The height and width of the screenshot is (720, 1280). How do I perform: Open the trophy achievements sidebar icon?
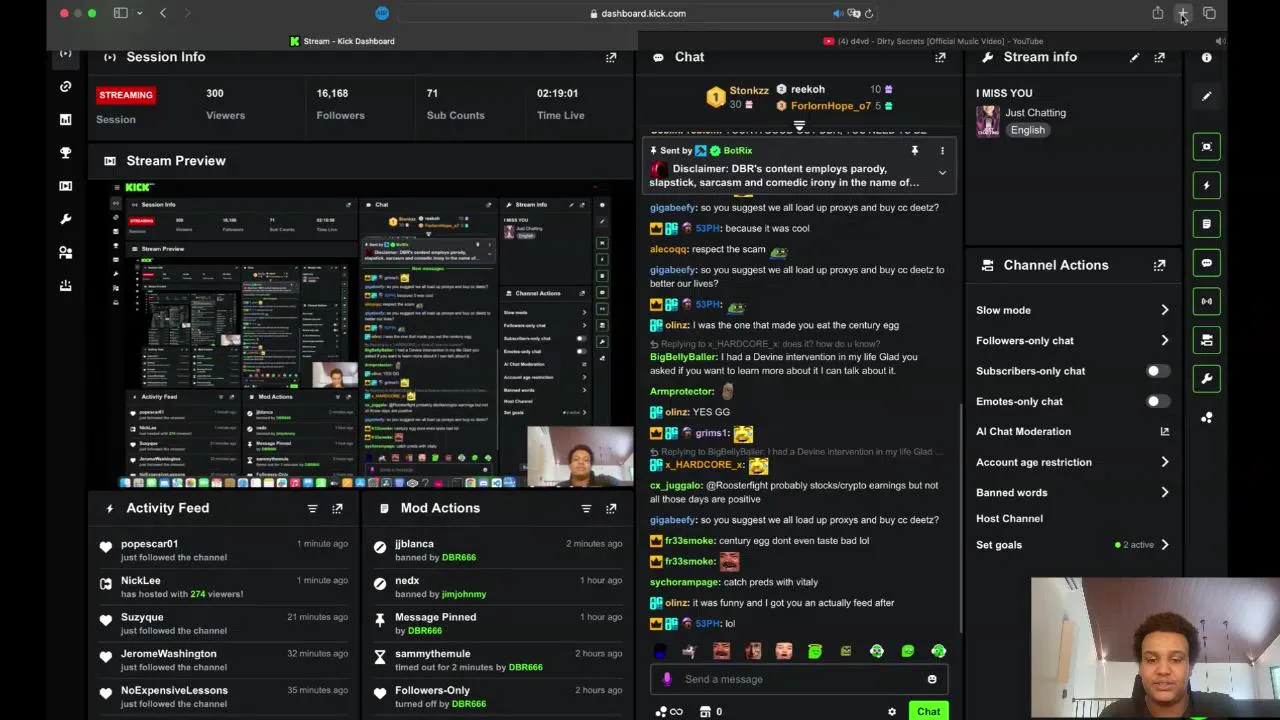[65, 152]
